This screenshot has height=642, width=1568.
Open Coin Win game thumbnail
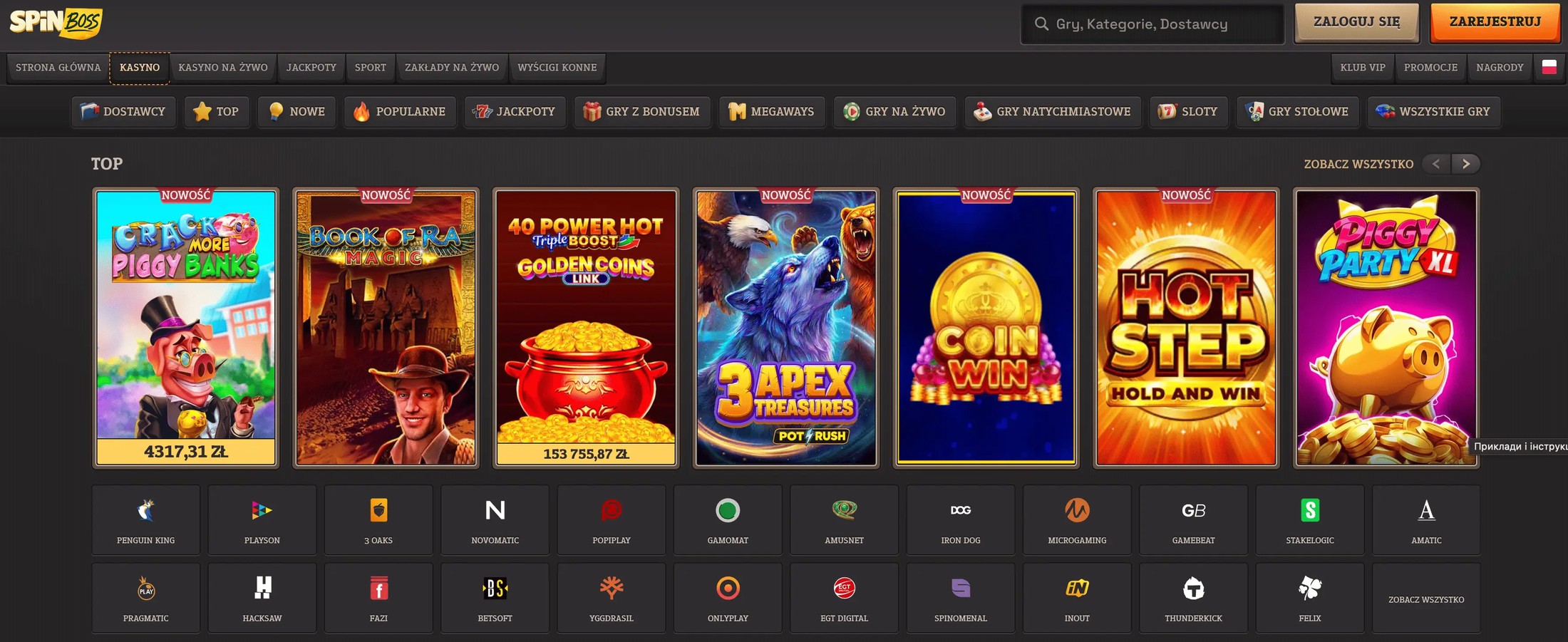pyautogui.click(x=986, y=328)
